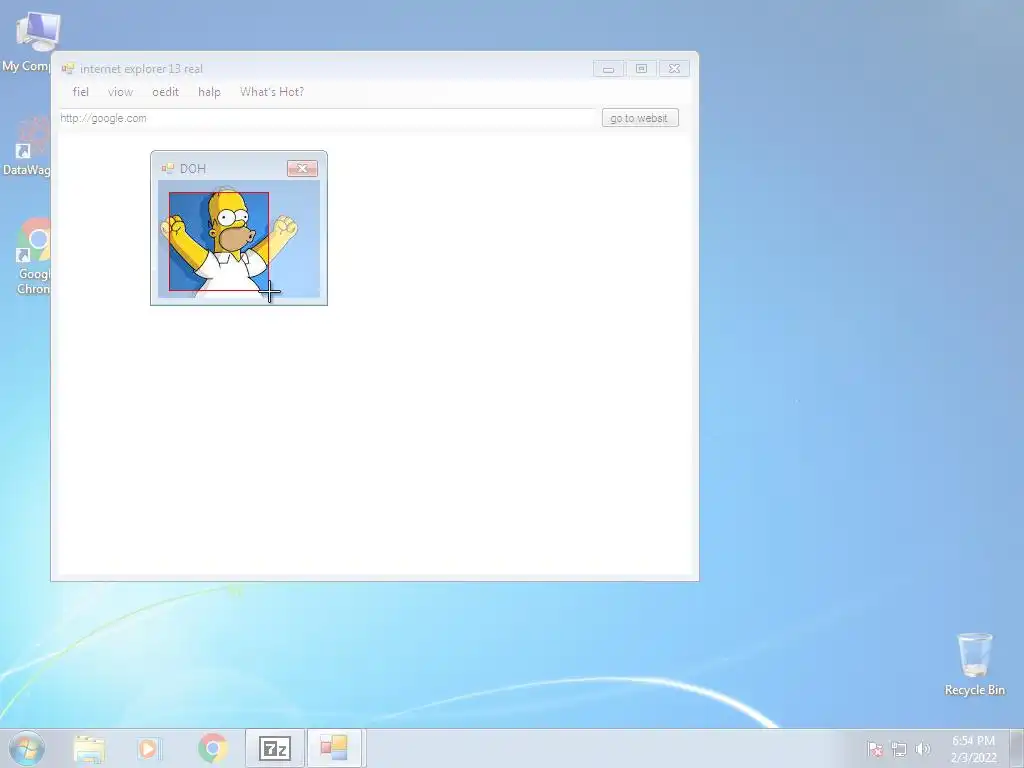
Task: Open File Explorer from the taskbar
Action: [89, 749]
